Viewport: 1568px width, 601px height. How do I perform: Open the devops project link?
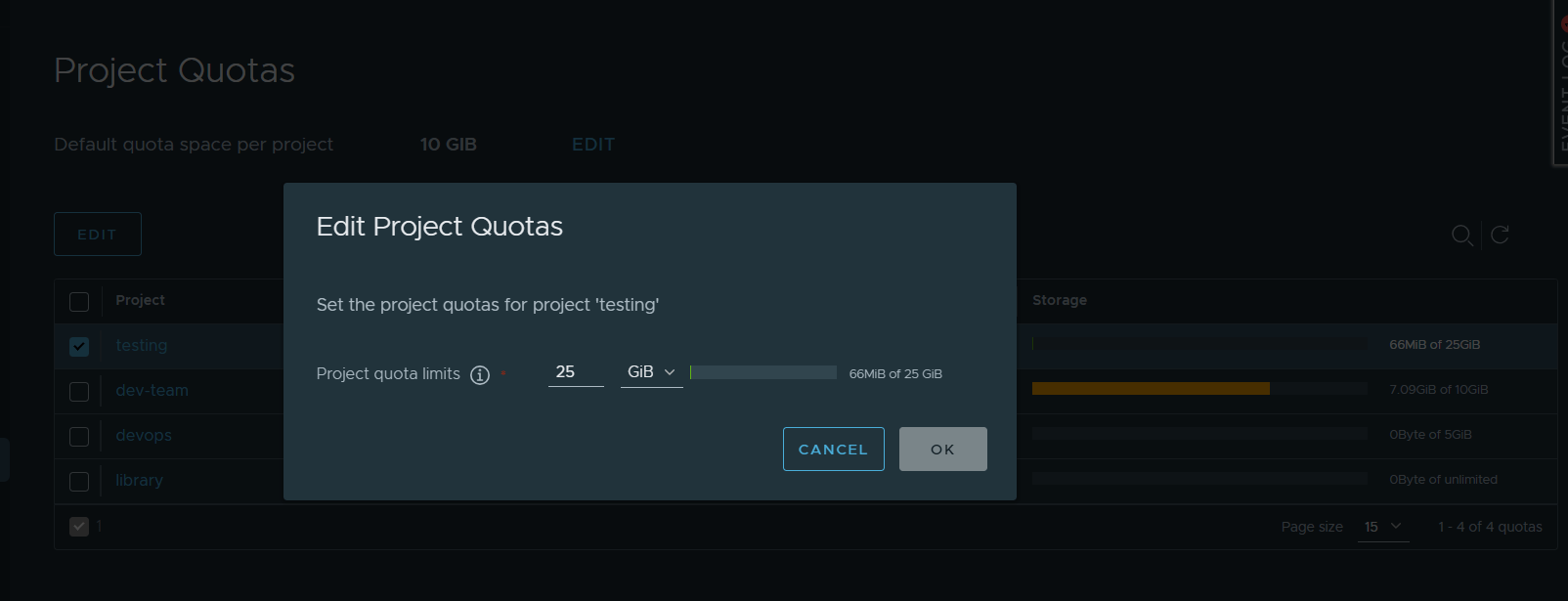click(x=144, y=436)
